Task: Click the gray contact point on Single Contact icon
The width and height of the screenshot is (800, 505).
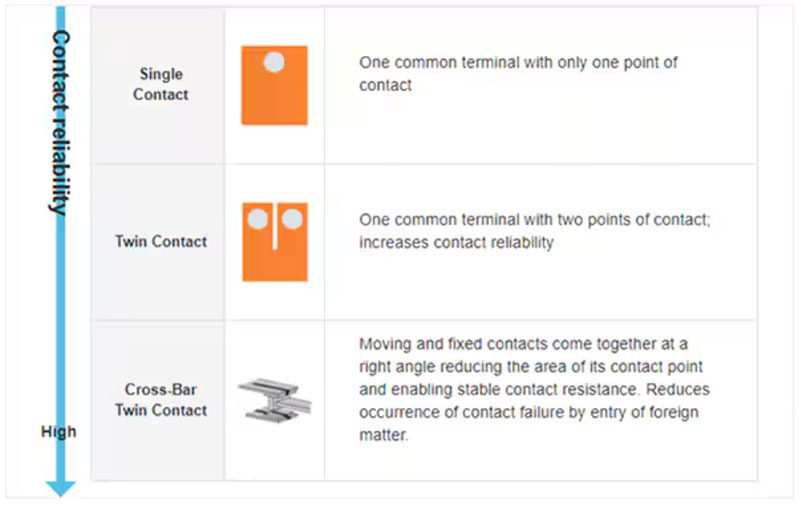Action: [x=274, y=63]
